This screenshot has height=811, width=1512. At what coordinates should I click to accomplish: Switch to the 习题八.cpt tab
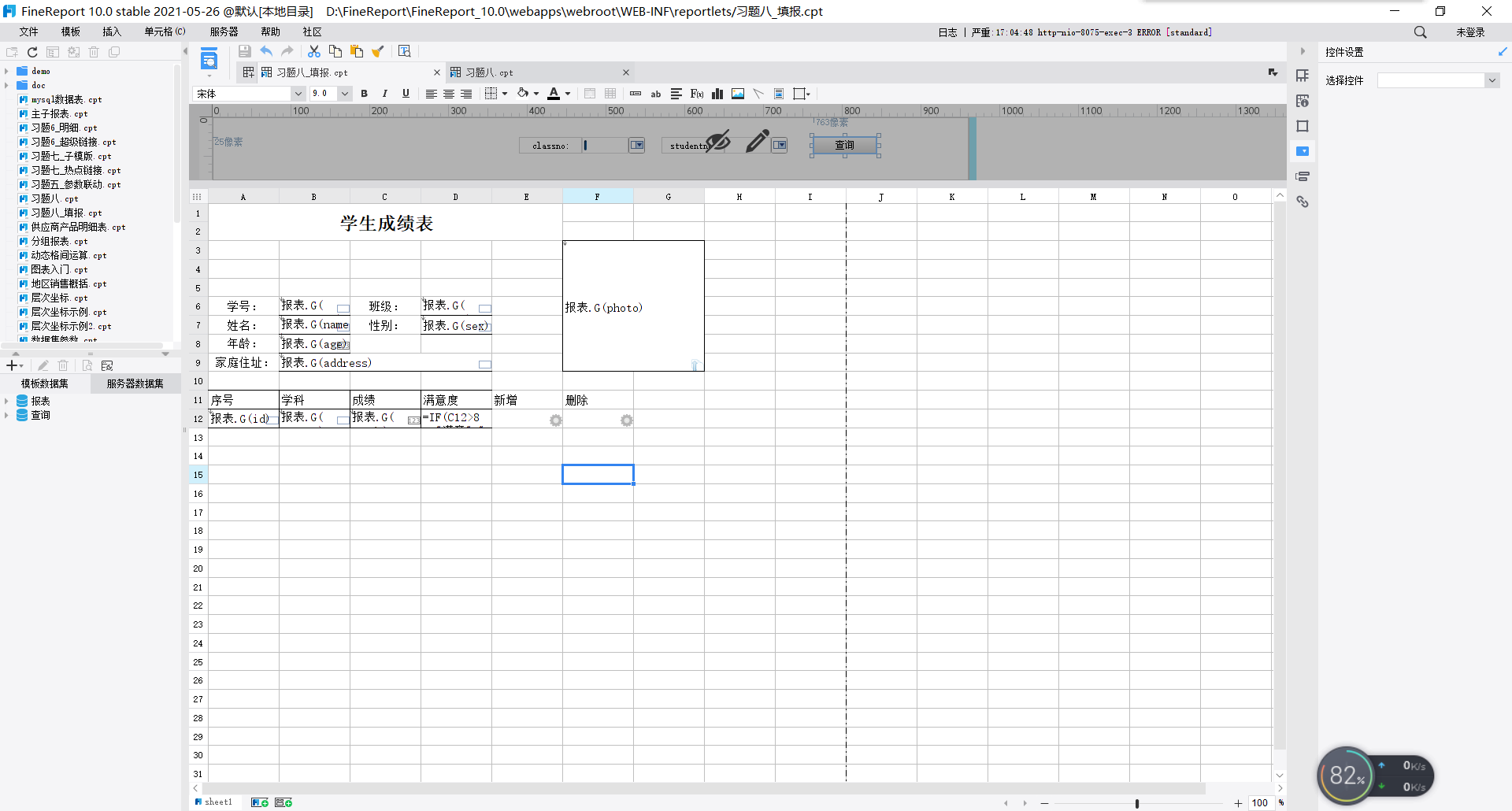point(488,72)
